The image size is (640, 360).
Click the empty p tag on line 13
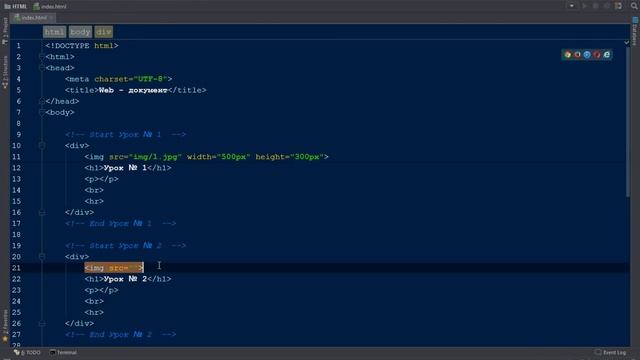click(x=102, y=179)
